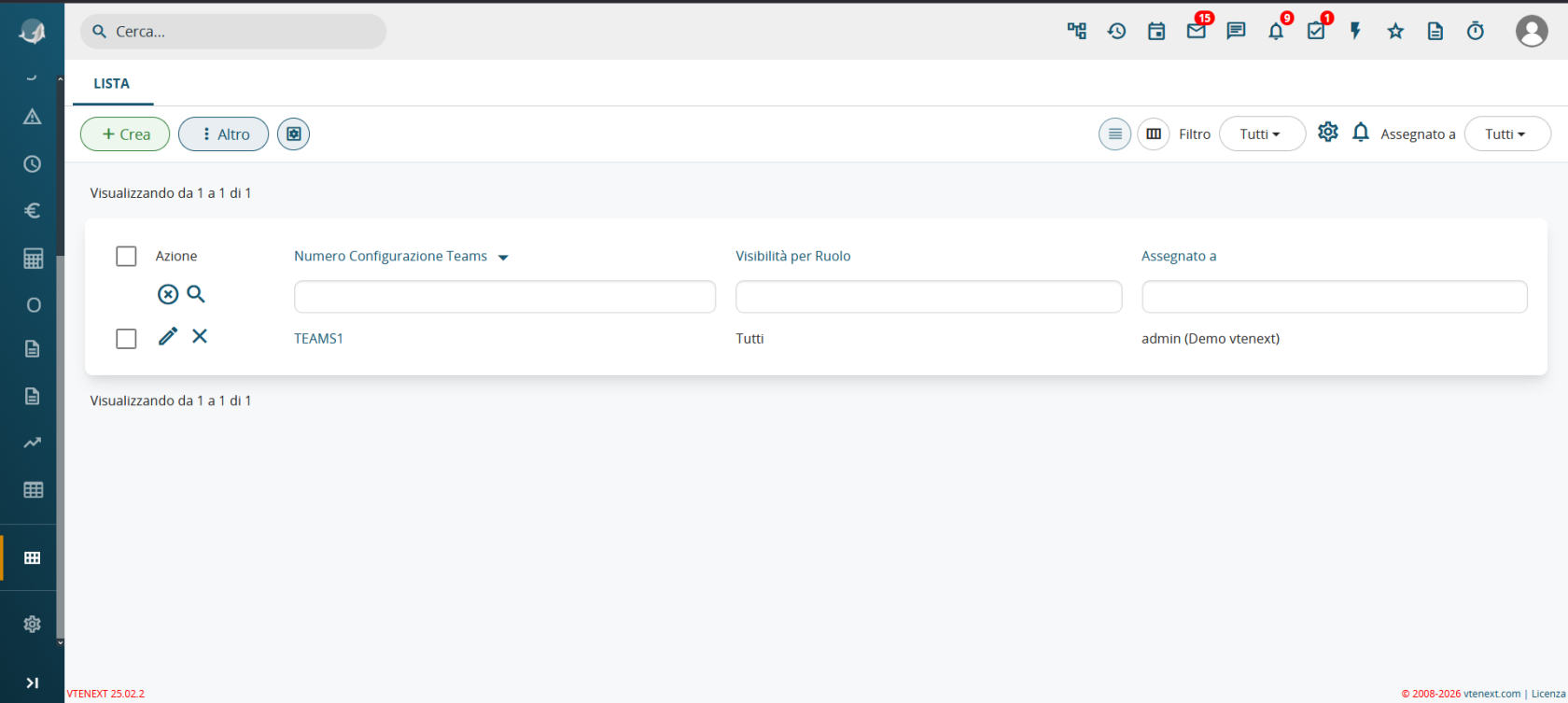Open the mail icon with 15 badge
Viewport: 1568px width, 703px height.
click(1197, 31)
